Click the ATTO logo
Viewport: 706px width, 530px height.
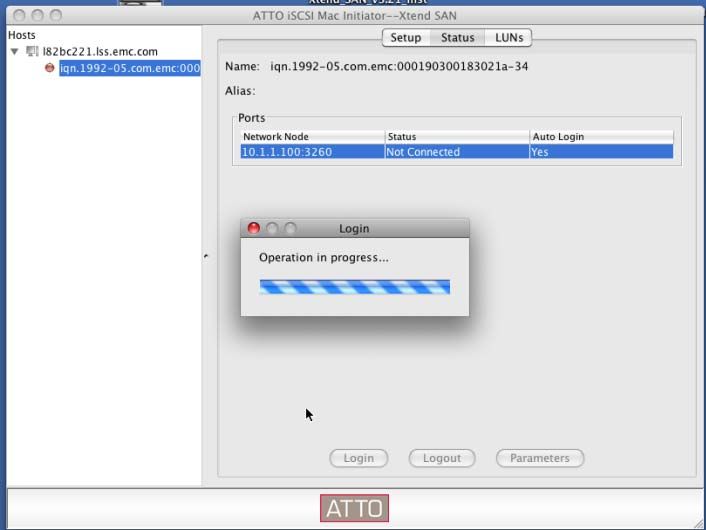click(354, 508)
